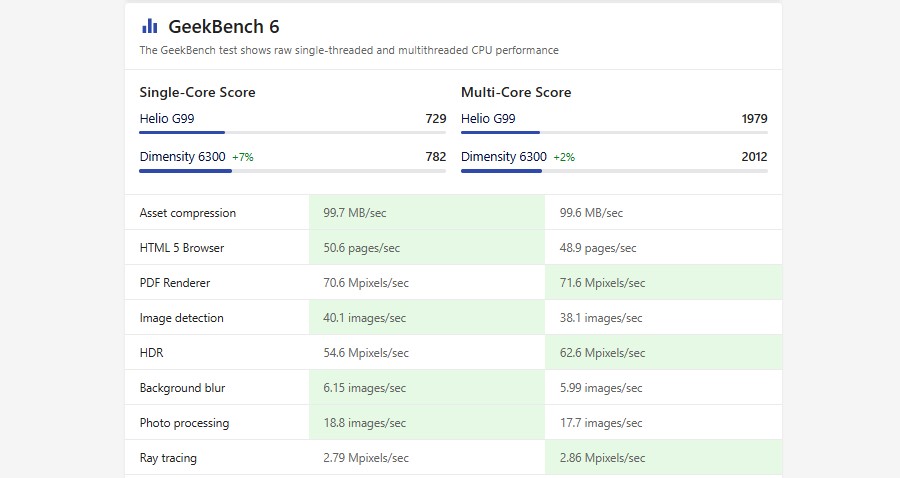Open the Dimensity 6300 single-core link

pos(182,157)
